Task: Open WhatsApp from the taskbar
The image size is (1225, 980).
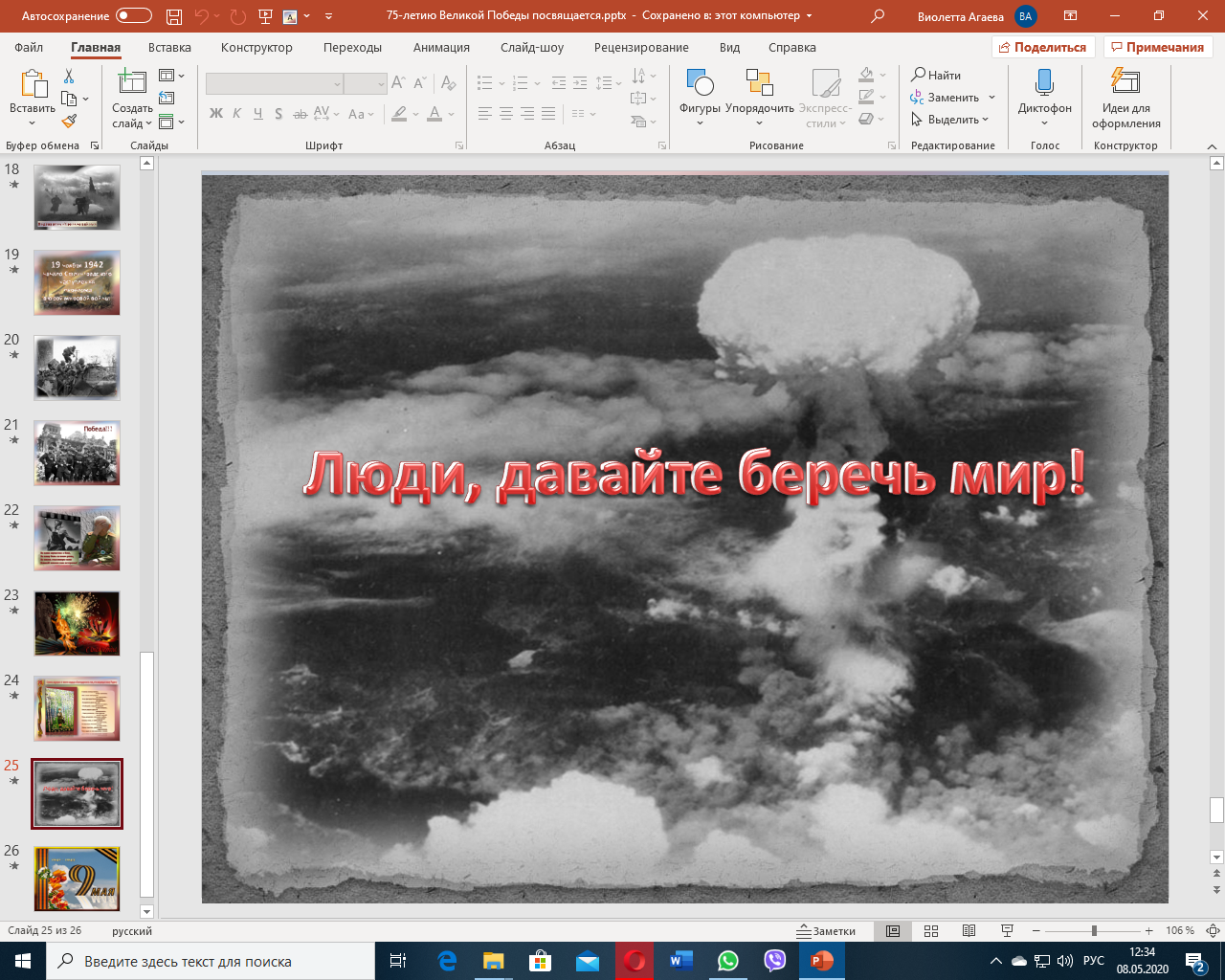Action: [728, 961]
